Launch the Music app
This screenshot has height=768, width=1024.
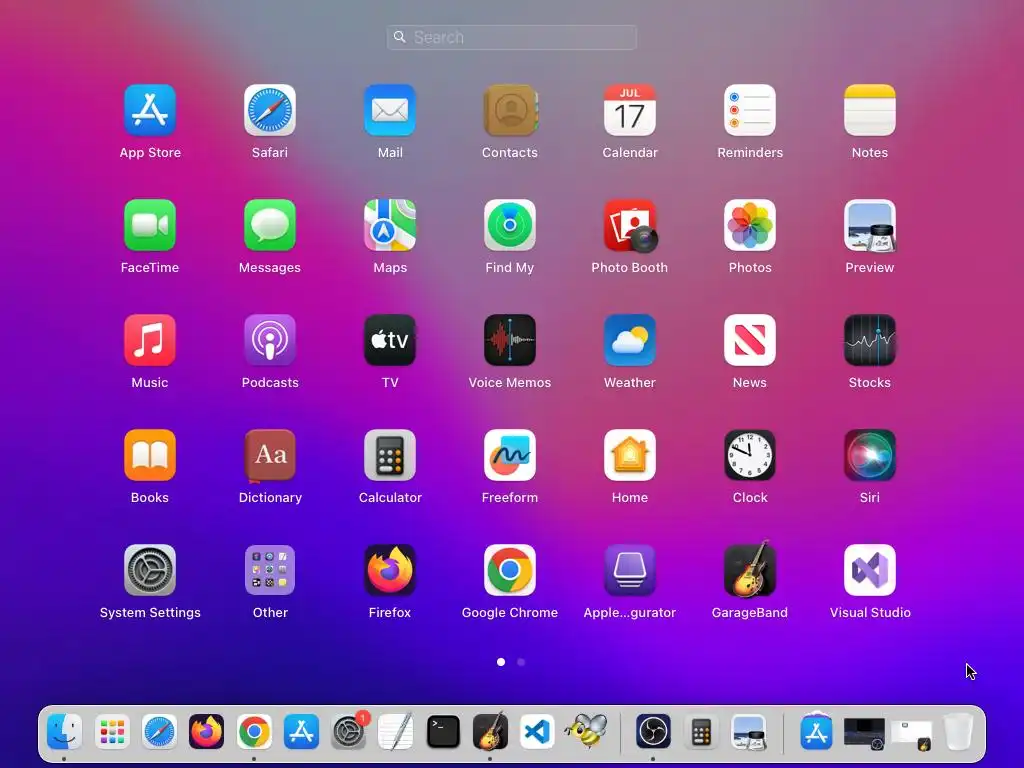pyautogui.click(x=150, y=340)
